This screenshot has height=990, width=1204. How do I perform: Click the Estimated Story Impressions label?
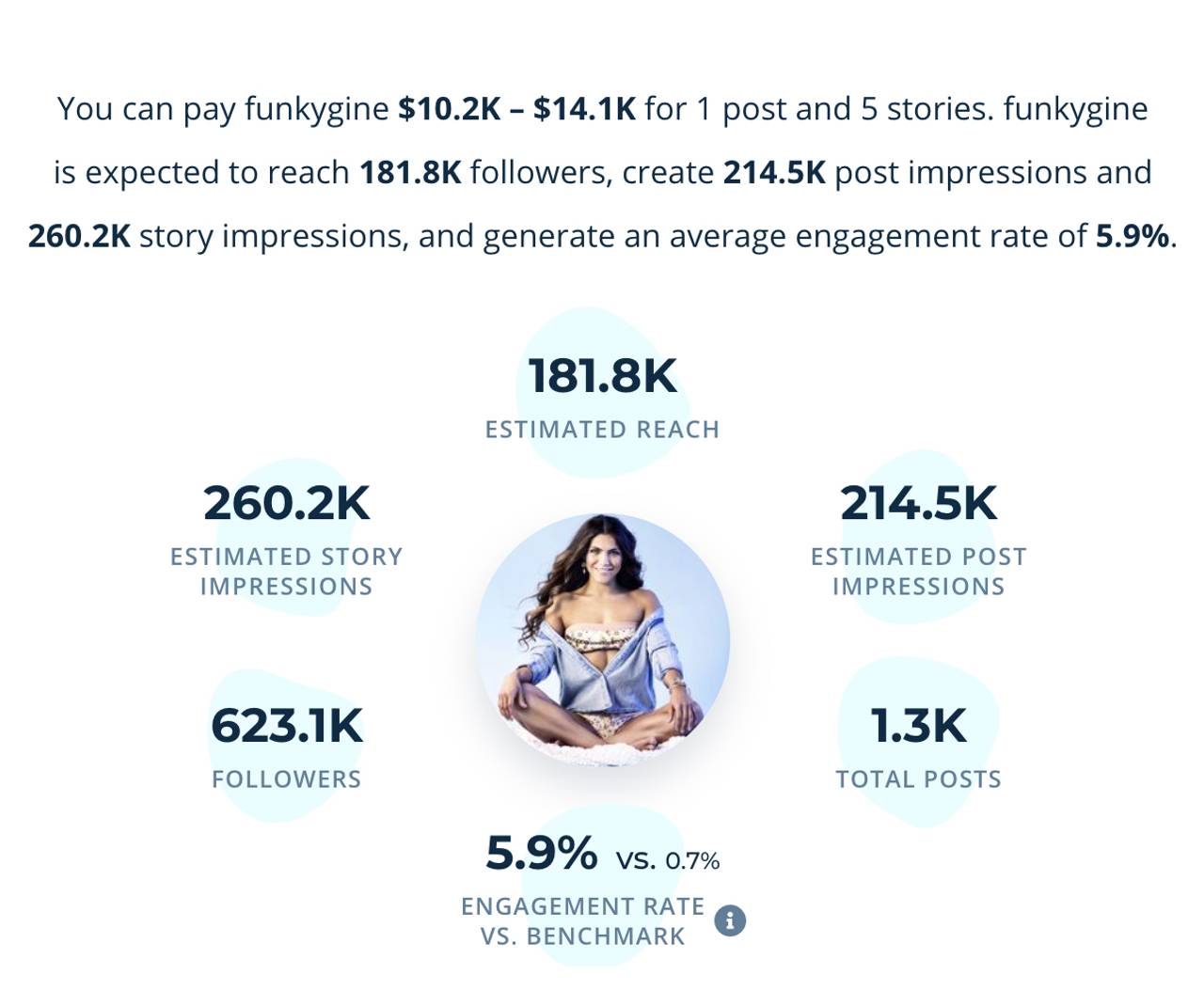coord(287,572)
